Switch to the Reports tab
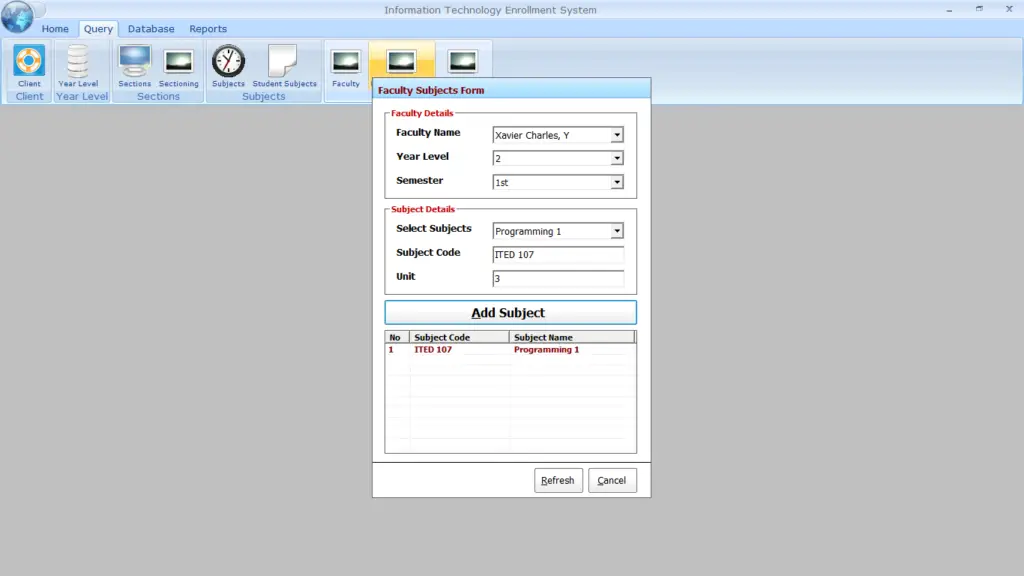This screenshot has height=576, width=1024. tap(208, 28)
